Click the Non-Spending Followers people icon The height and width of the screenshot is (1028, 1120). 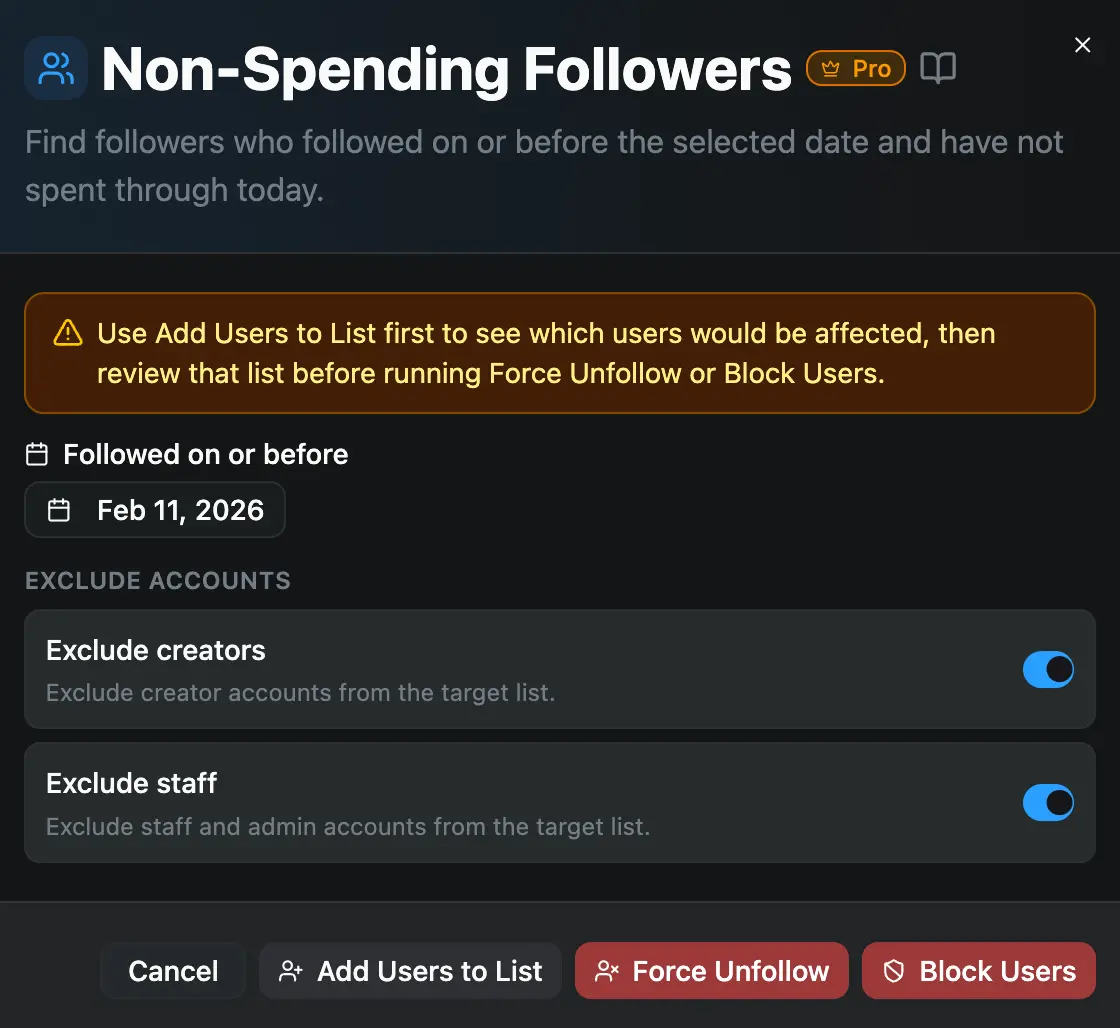pos(55,68)
